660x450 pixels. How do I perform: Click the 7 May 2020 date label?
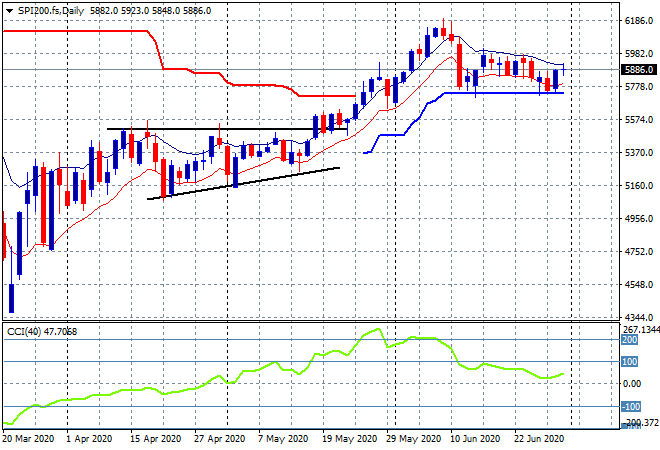pyautogui.click(x=283, y=439)
